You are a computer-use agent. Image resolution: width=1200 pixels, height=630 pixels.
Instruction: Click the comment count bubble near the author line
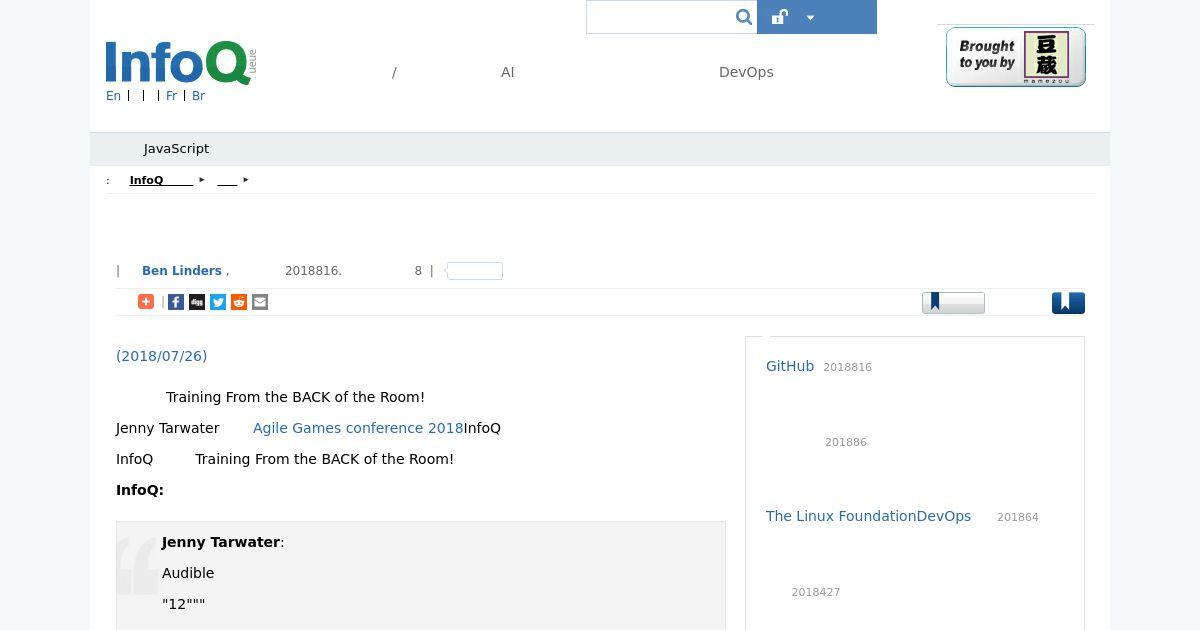(x=474, y=271)
